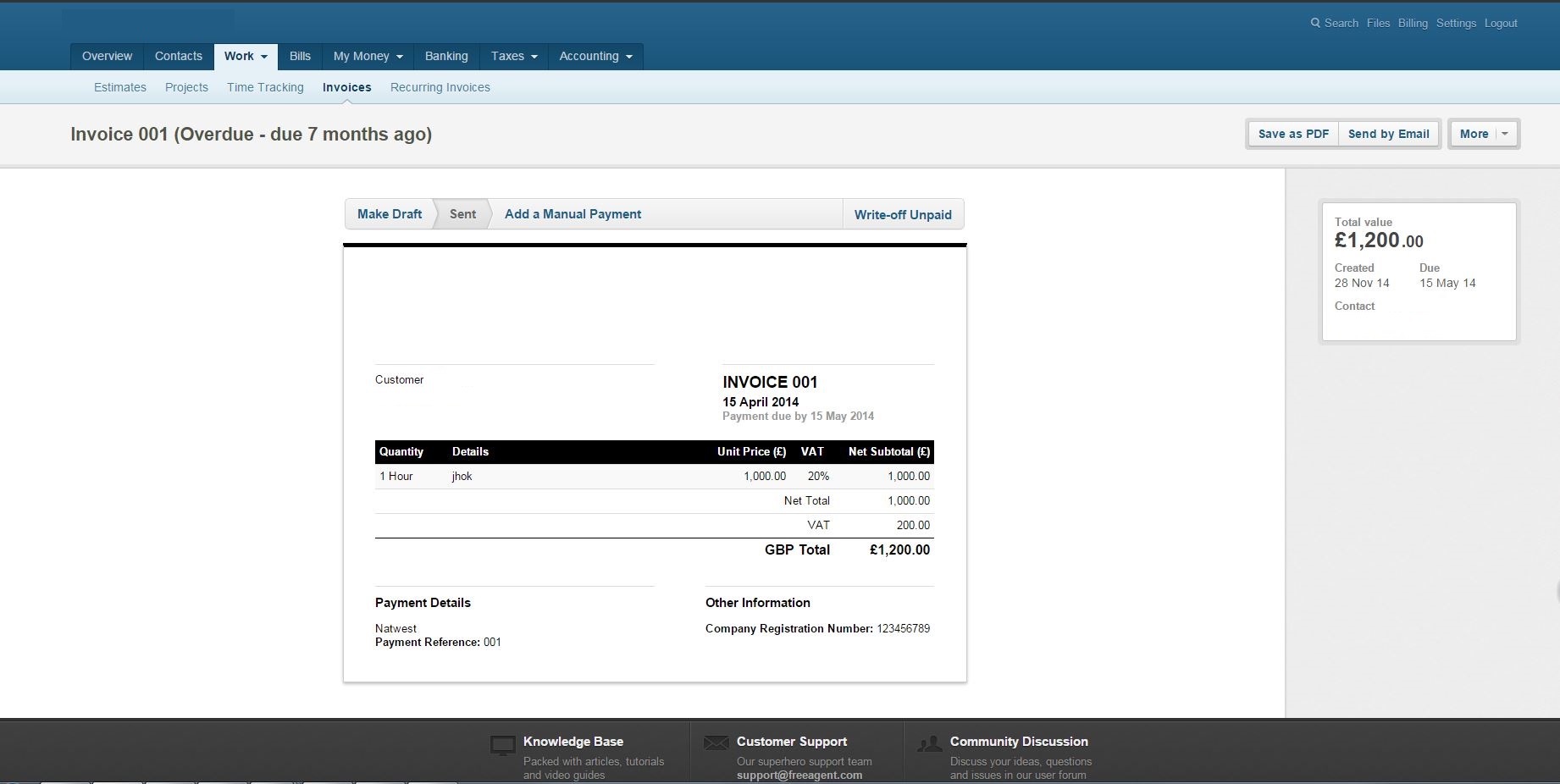1560x784 pixels.
Task: Open the Time Tracking sub-tab
Action: coord(265,87)
